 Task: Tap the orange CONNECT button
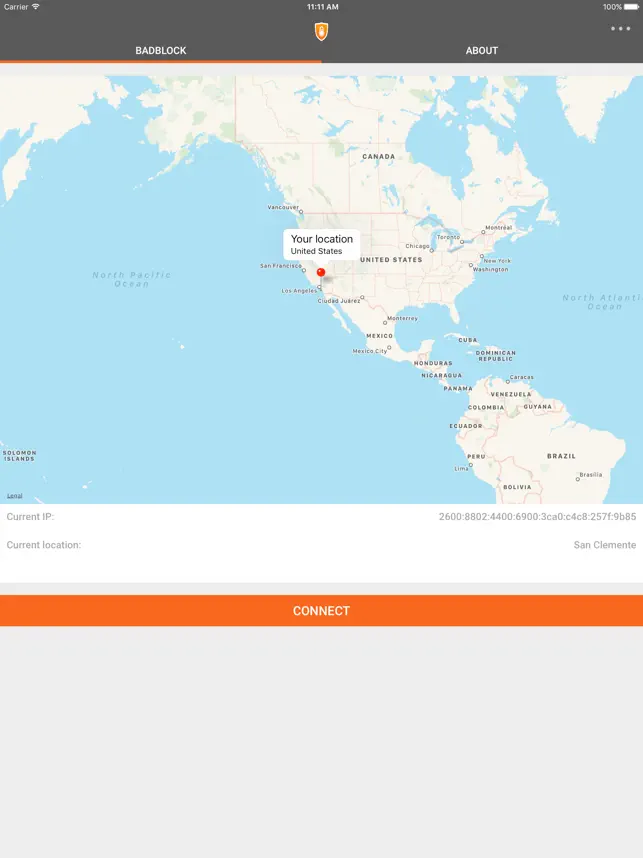pos(321,611)
